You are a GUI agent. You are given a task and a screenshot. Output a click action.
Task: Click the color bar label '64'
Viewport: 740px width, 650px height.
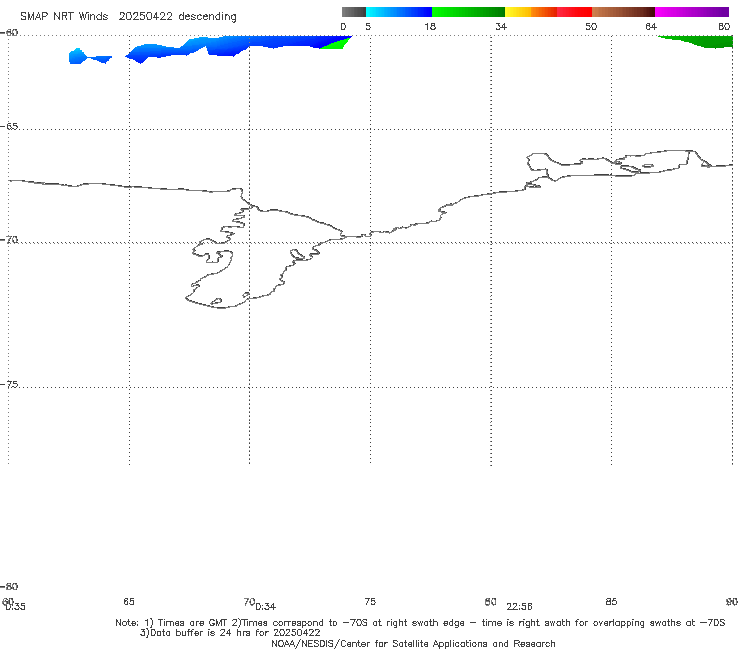pos(651,26)
